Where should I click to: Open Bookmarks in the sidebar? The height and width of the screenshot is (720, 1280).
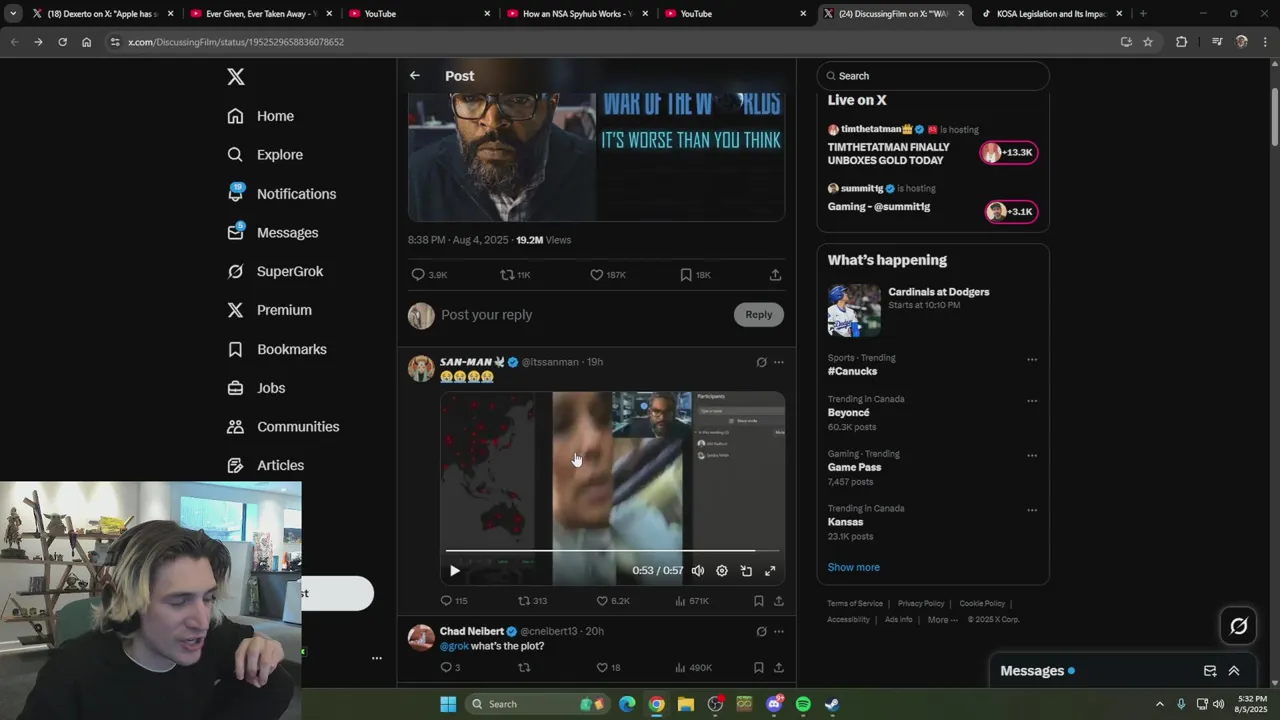point(276,349)
